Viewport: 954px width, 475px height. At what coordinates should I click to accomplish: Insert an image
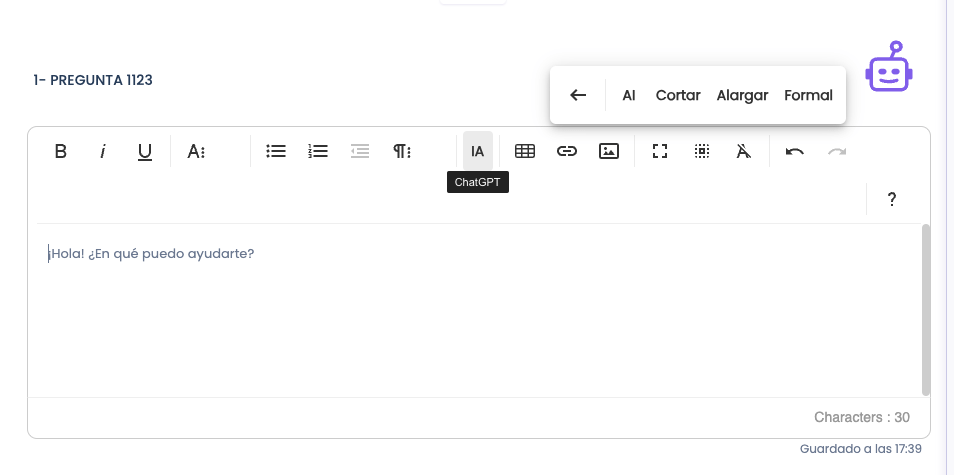tap(608, 151)
